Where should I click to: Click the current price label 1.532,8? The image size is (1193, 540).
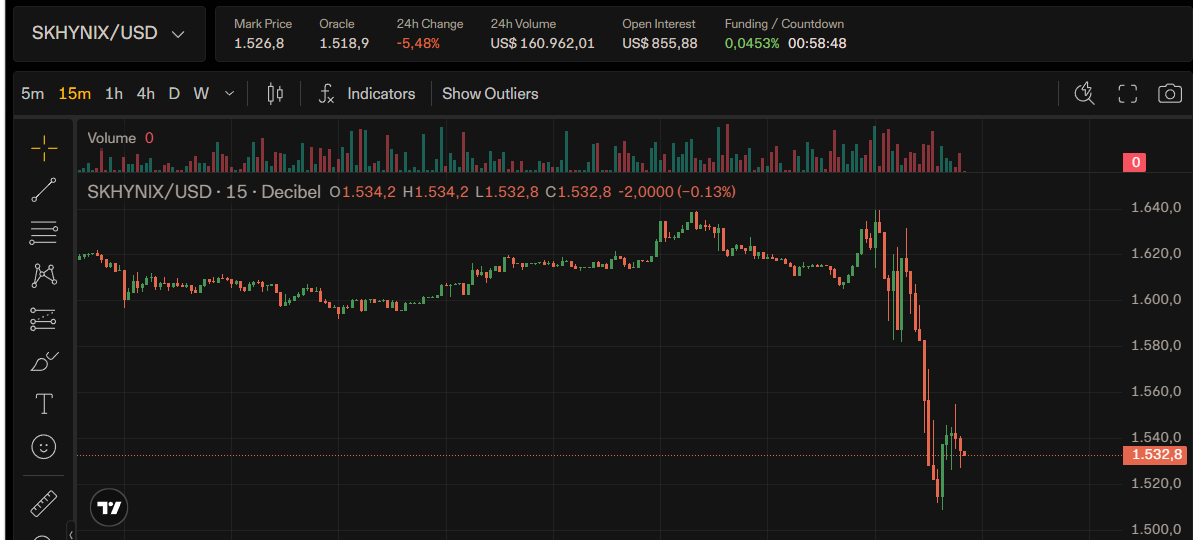tap(1154, 456)
